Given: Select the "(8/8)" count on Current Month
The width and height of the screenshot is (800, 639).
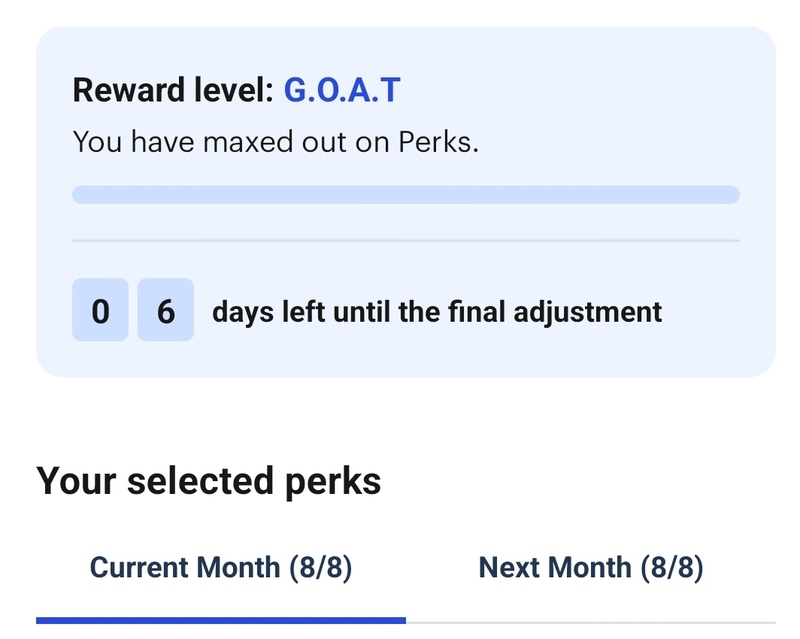Looking at the screenshot, I should 320,568.
